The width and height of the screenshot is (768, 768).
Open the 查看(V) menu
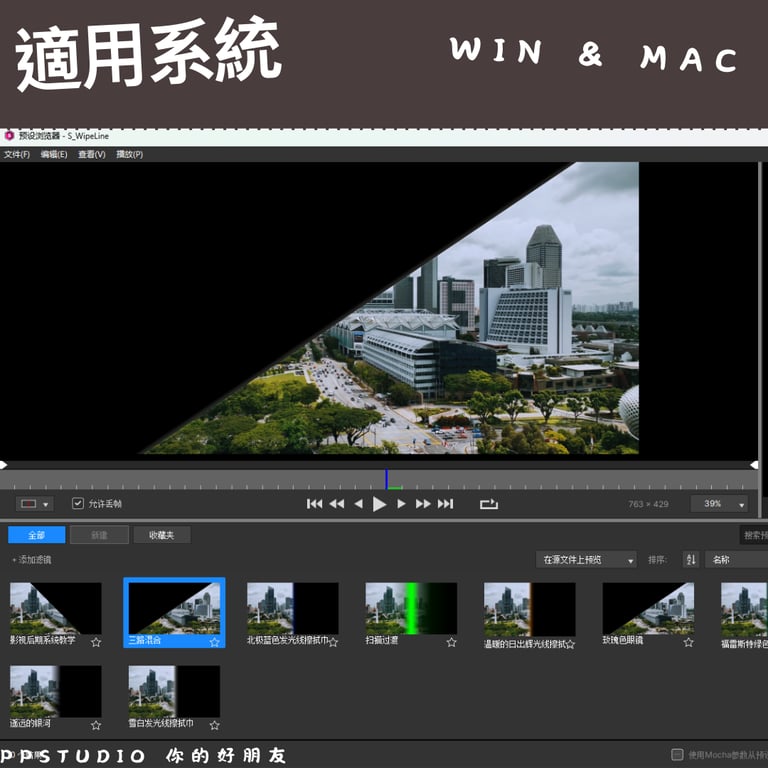[92, 154]
